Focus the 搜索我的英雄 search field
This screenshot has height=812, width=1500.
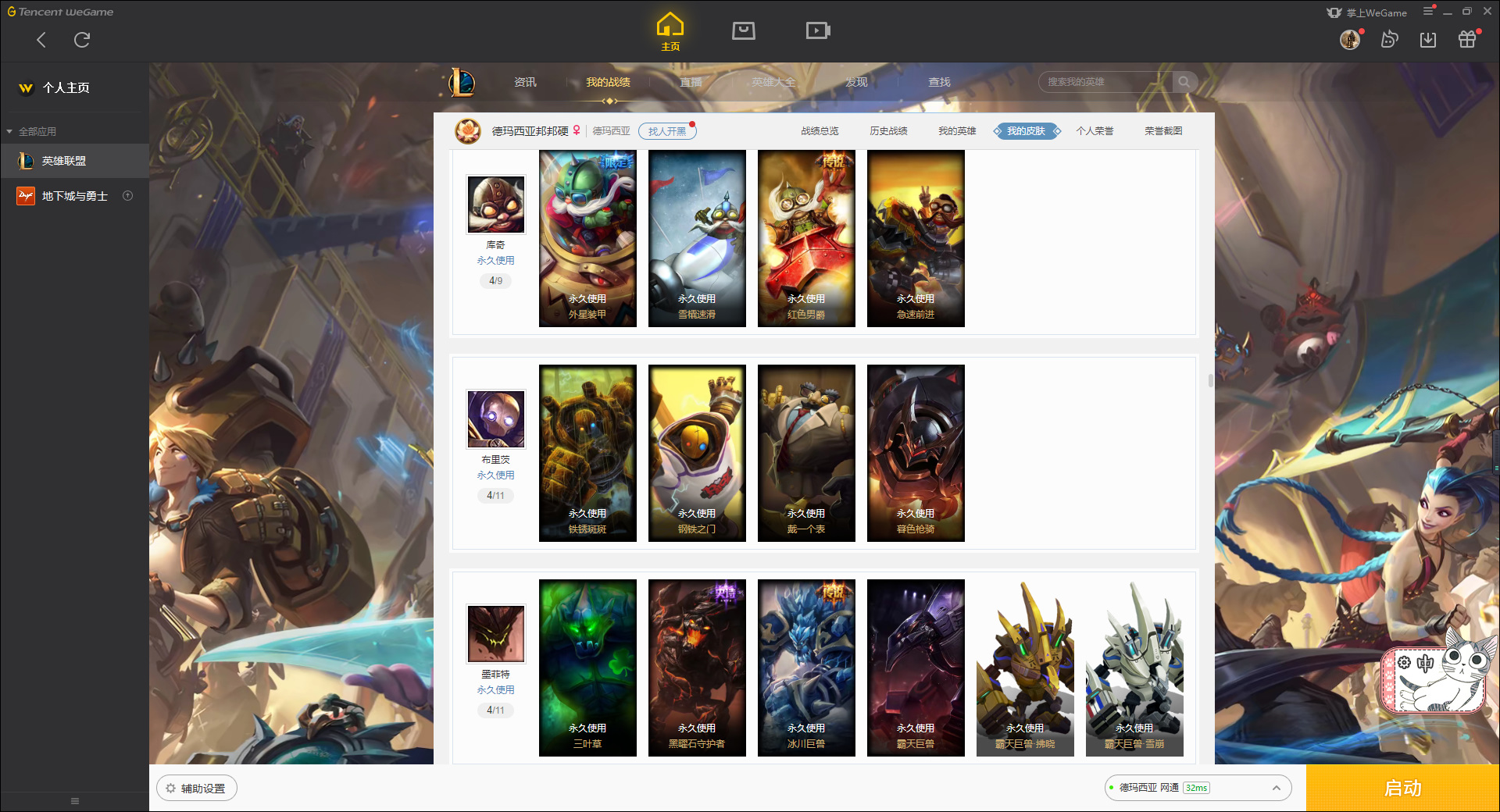[x=1105, y=82]
